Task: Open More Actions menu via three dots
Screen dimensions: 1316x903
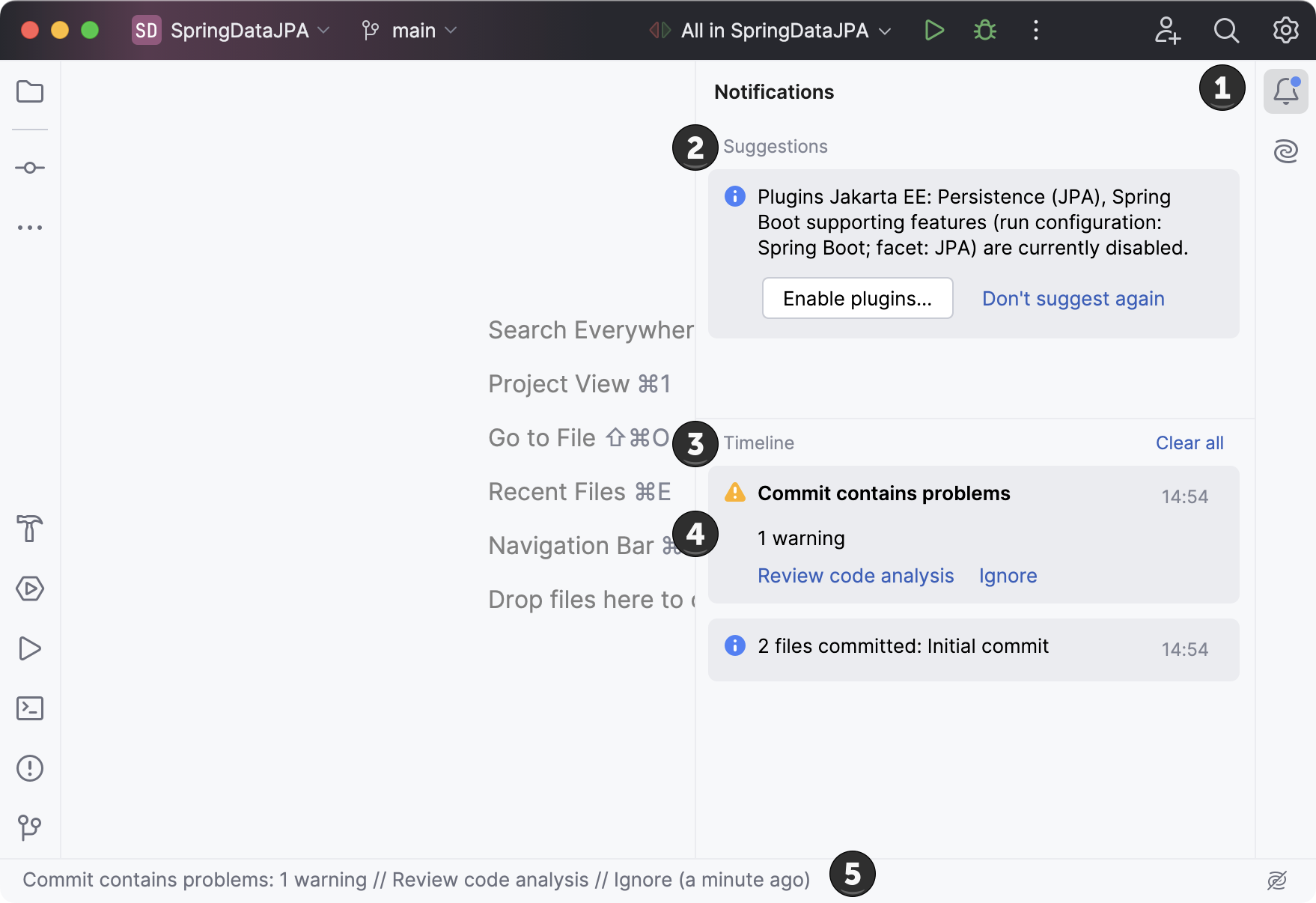Action: point(1035,31)
